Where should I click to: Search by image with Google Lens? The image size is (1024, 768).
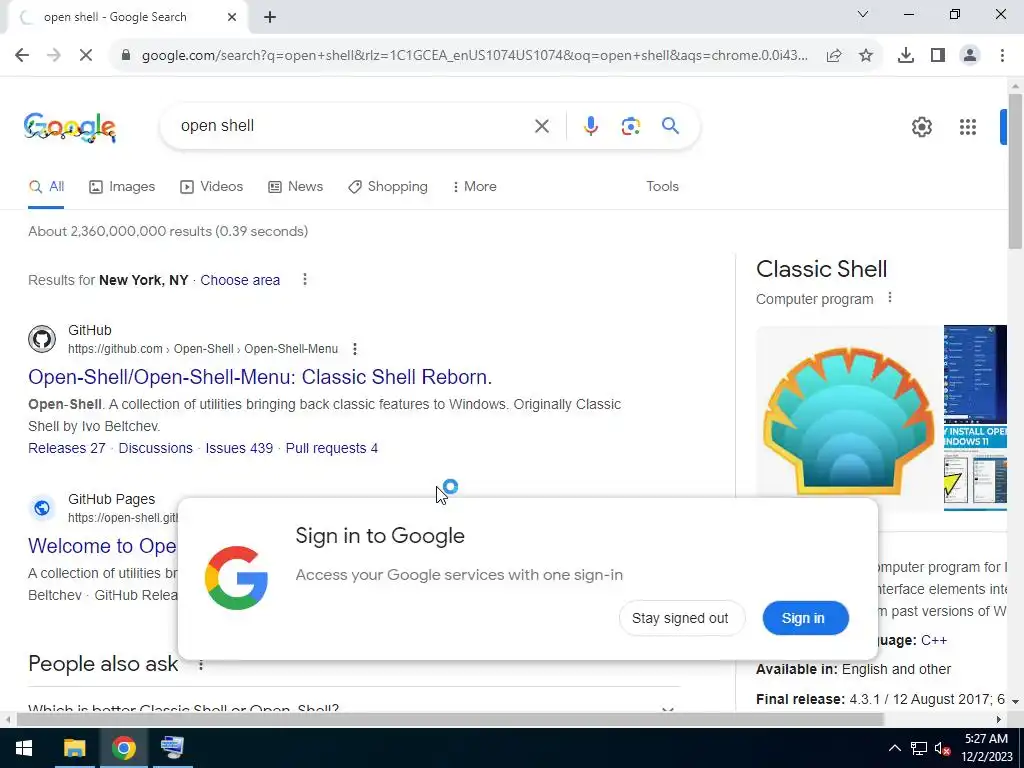(630, 126)
